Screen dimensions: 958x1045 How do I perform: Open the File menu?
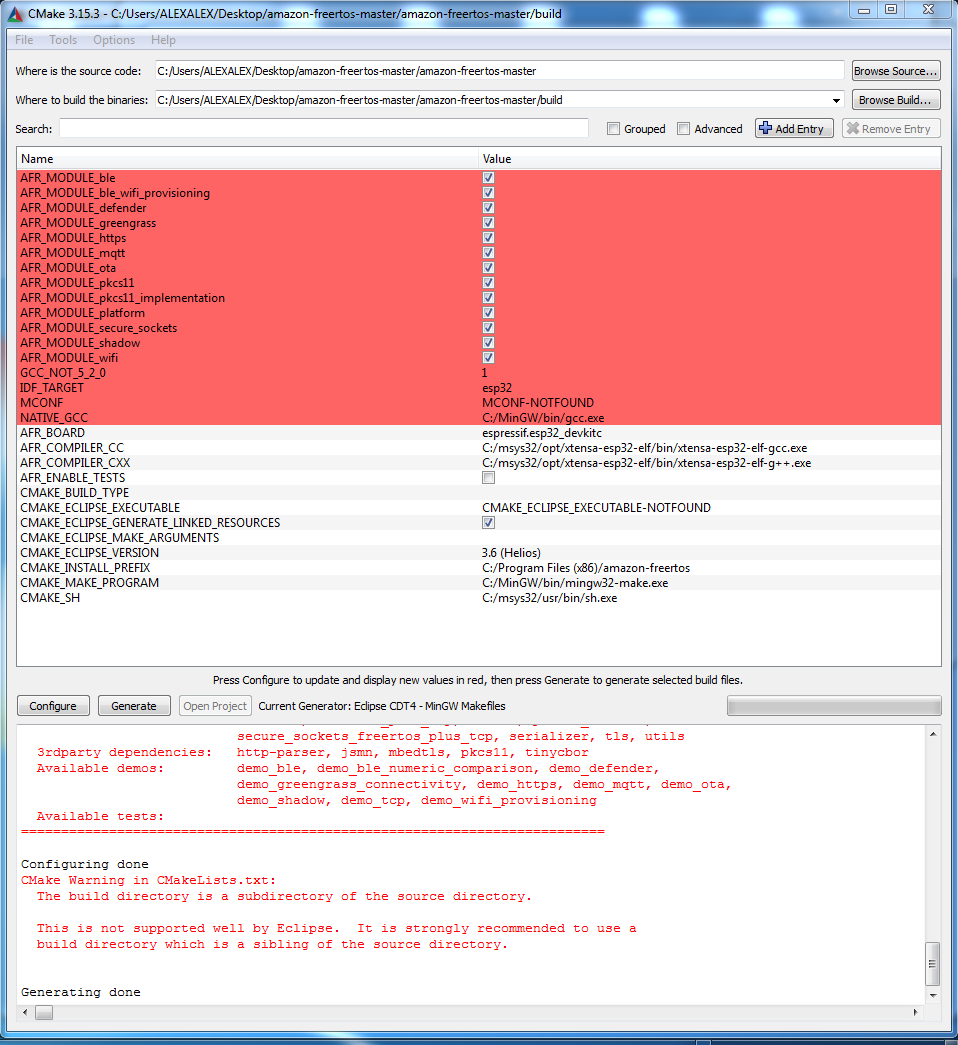click(x=24, y=40)
